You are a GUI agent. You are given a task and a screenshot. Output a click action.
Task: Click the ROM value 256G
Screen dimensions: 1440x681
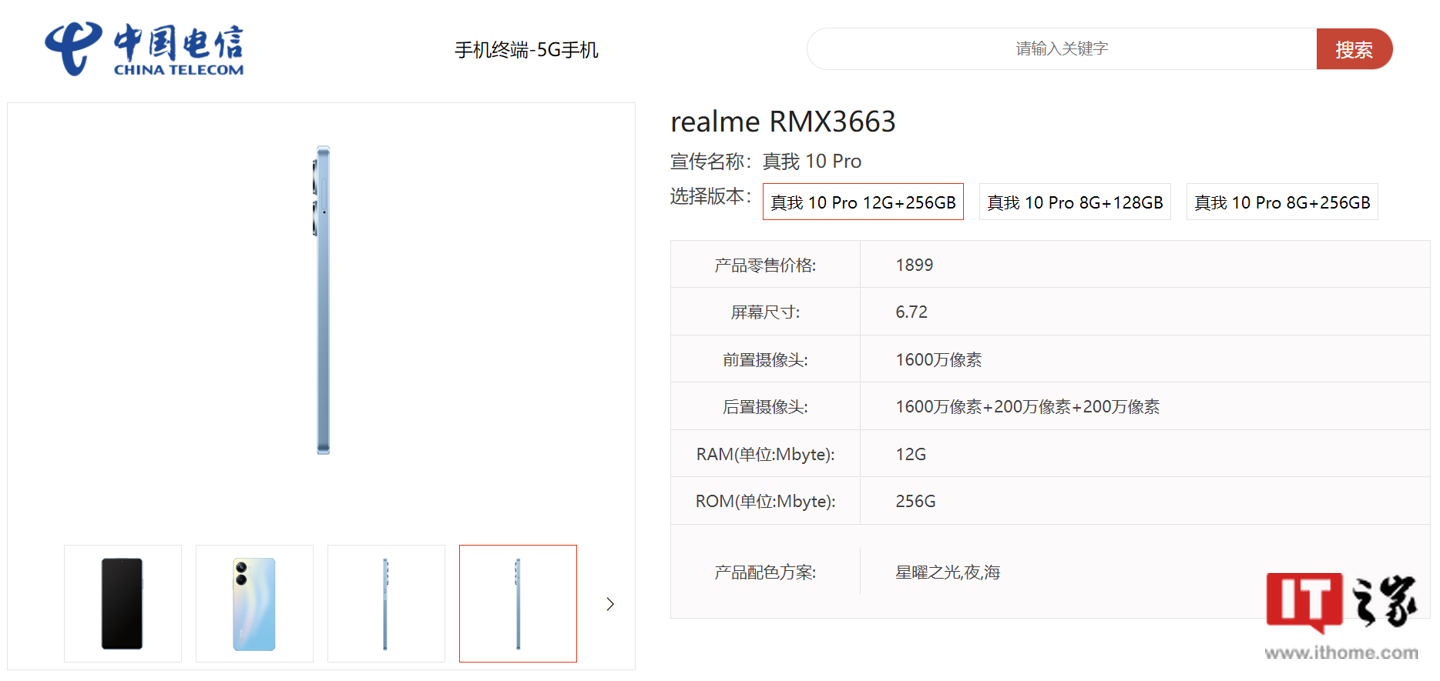pyautogui.click(x=916, y=501)
